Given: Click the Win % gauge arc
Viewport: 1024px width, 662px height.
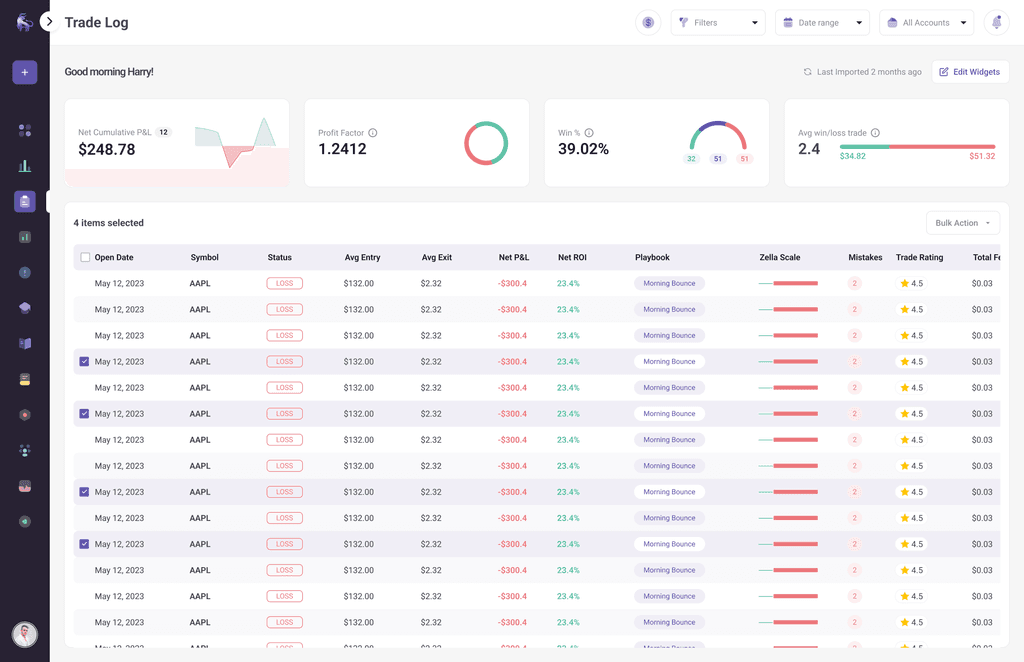Looking at the screenshot, I should [x=718, y=134].
